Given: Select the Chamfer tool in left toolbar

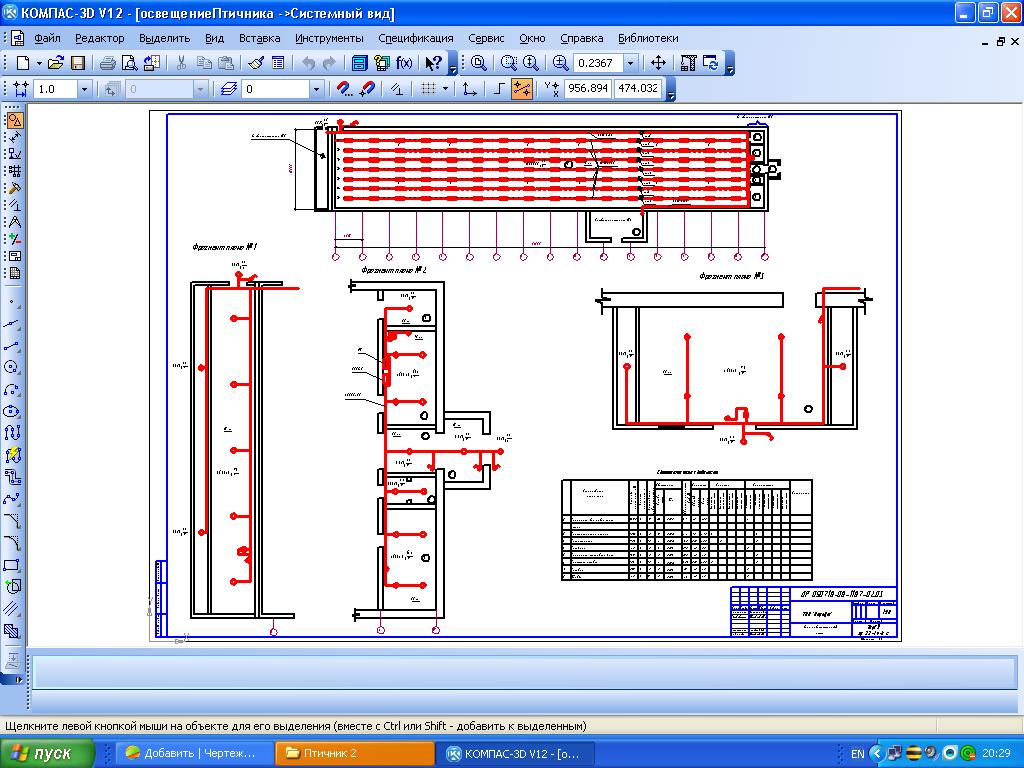Looking at the screenshot, I should click(x=13, y=521).
